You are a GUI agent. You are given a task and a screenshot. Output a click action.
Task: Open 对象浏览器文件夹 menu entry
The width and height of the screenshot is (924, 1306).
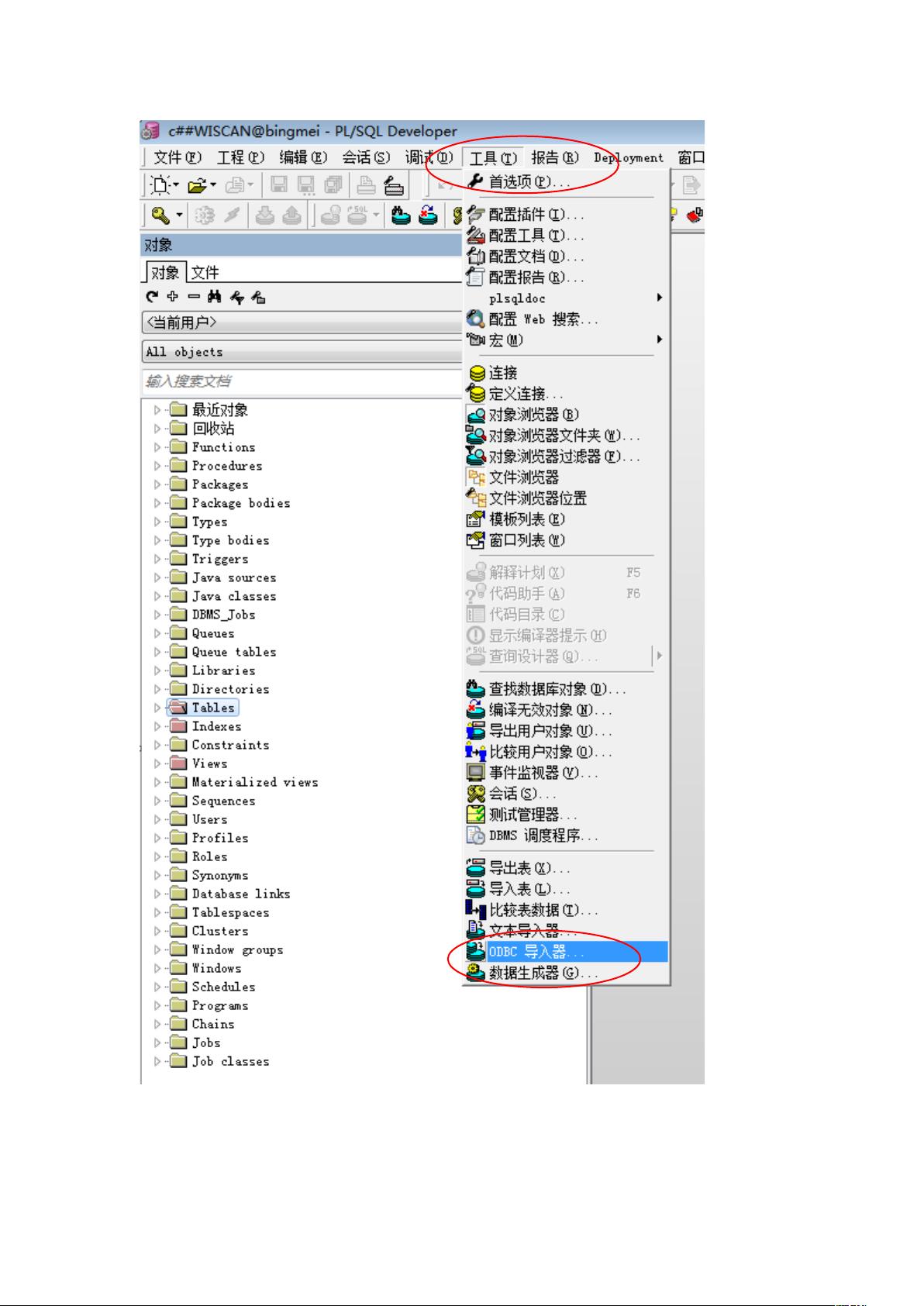566,436
